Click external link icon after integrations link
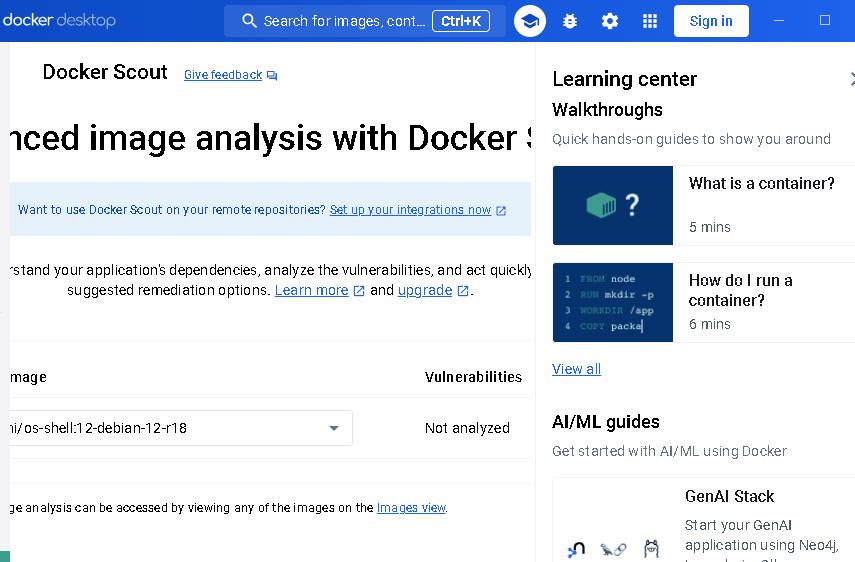The width and height of the screenshot is (855, 562). (501, 210)
